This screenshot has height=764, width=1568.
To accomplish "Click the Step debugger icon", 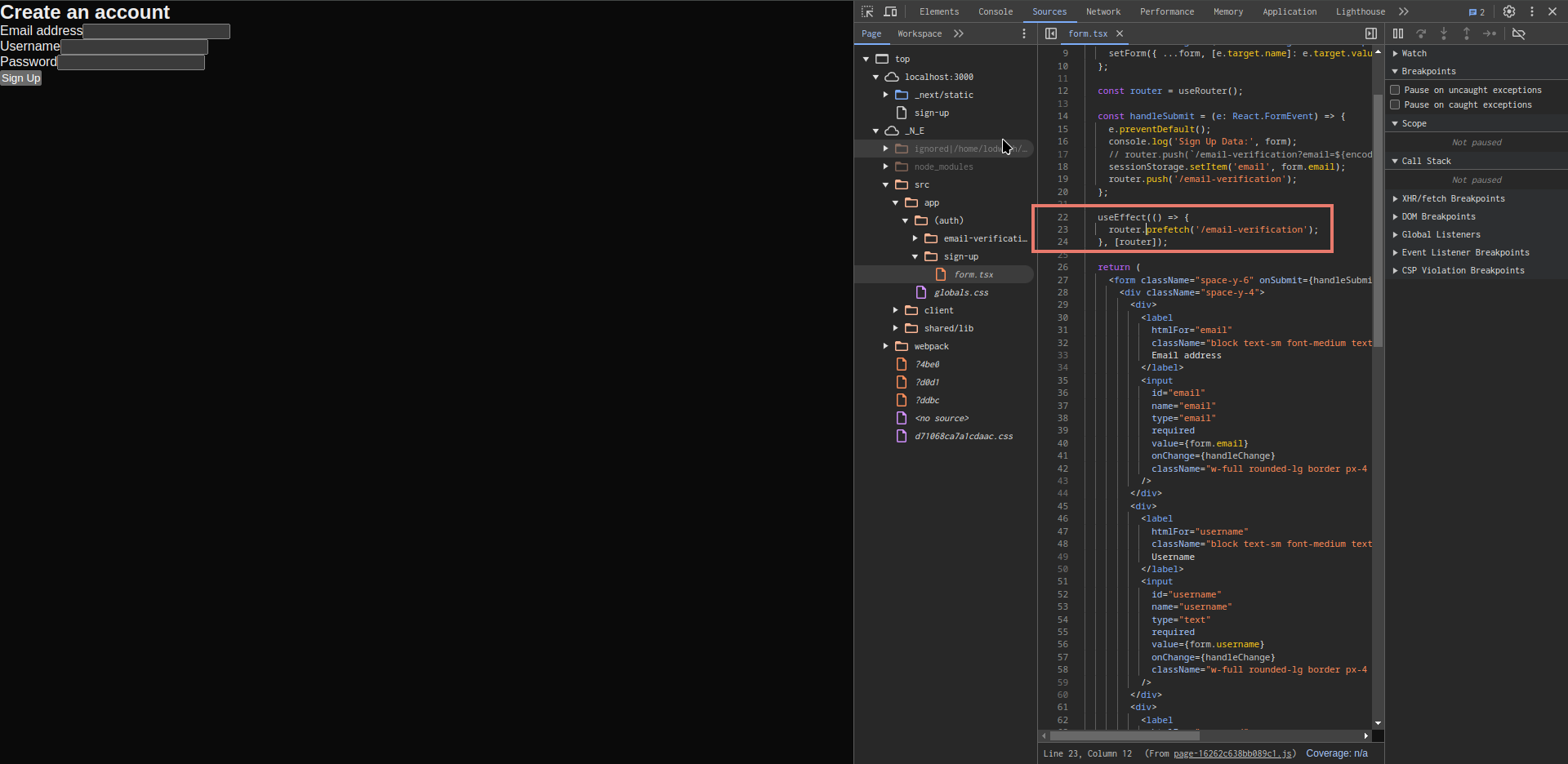I will point(1490,33).
